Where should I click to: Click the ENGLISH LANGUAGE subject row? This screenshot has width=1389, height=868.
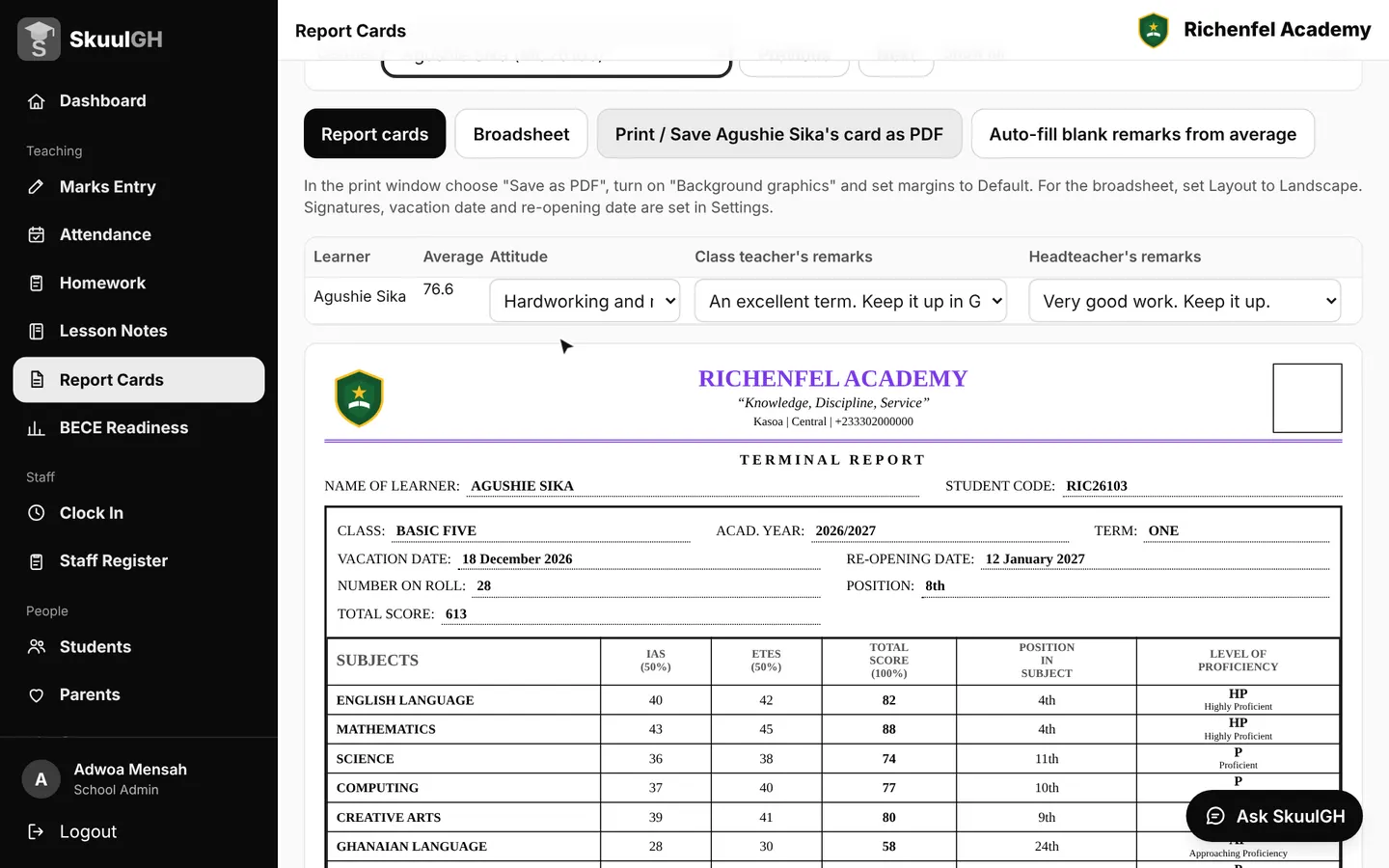coord(833,700)
